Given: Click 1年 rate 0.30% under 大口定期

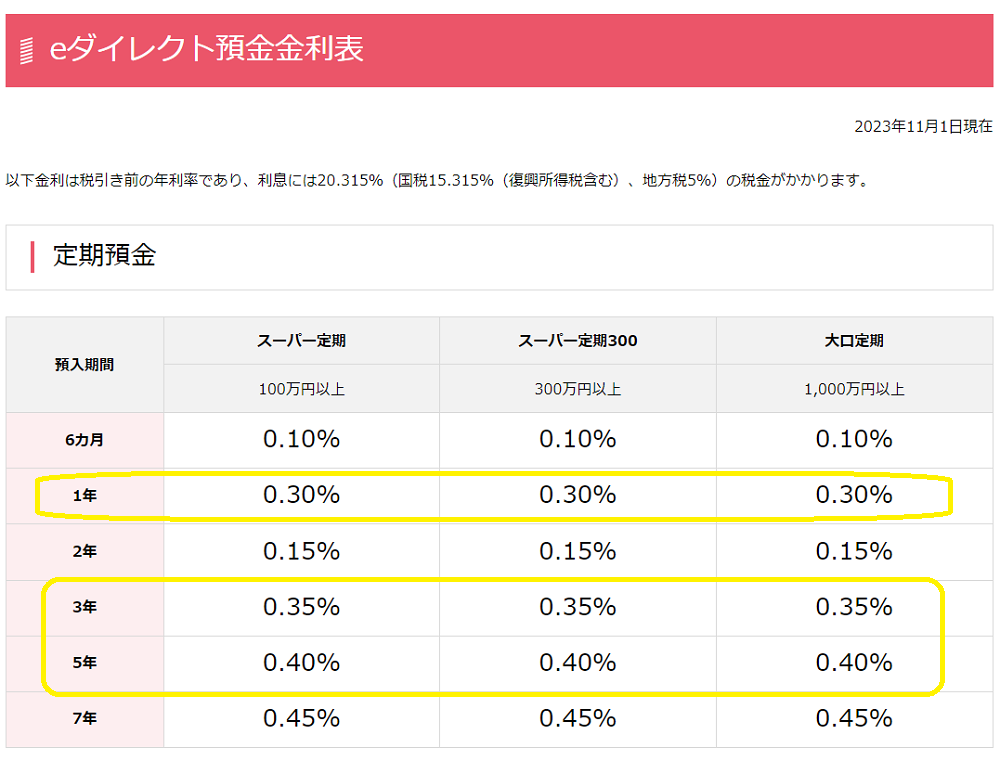Looking at the screenshot, I should [x=854, y=495].
